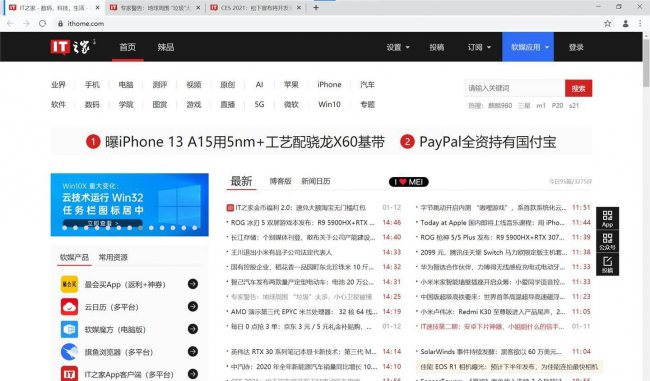Close the 专家警告 browser tab
The height and width of the screenshot is (381, 650).
(x=198, y=7)
